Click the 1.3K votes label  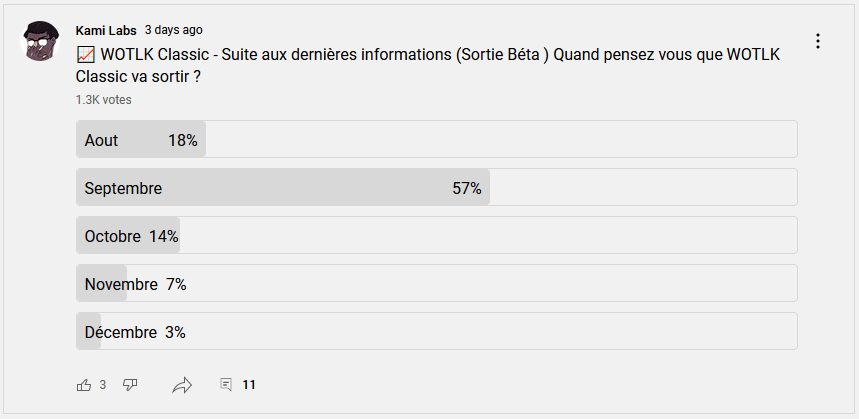click(x=103, y=100)
